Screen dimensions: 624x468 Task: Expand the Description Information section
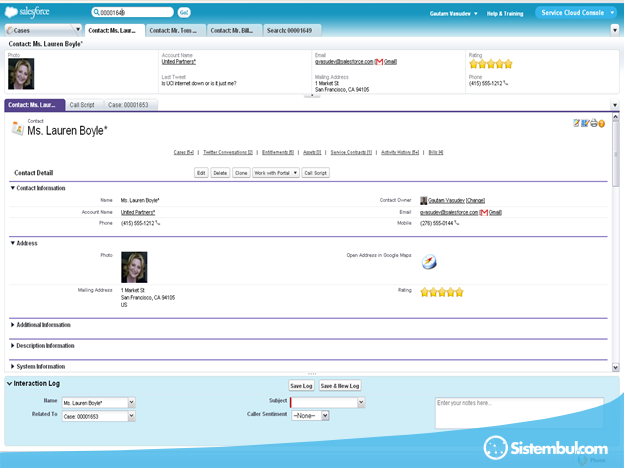coord(13,345)
